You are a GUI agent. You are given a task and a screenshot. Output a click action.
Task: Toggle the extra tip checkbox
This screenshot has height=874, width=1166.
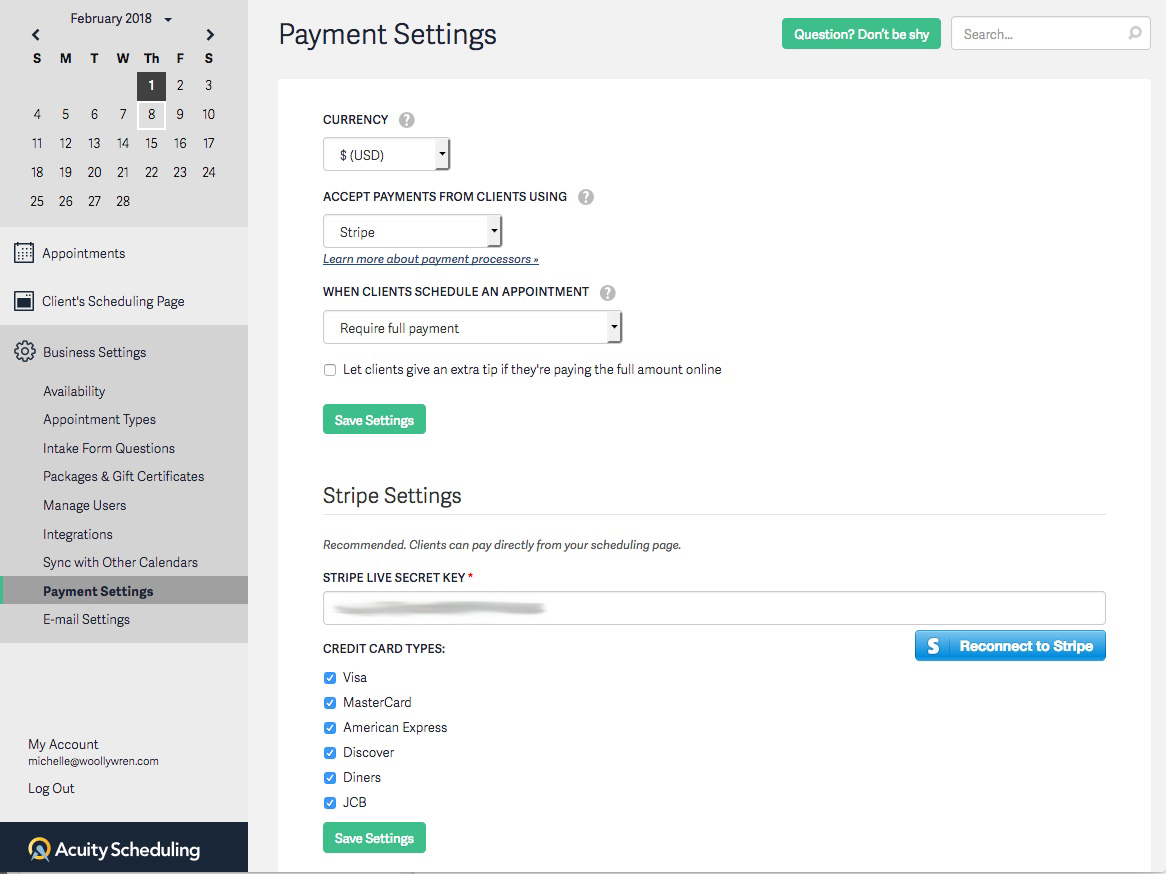coord(330,370)
